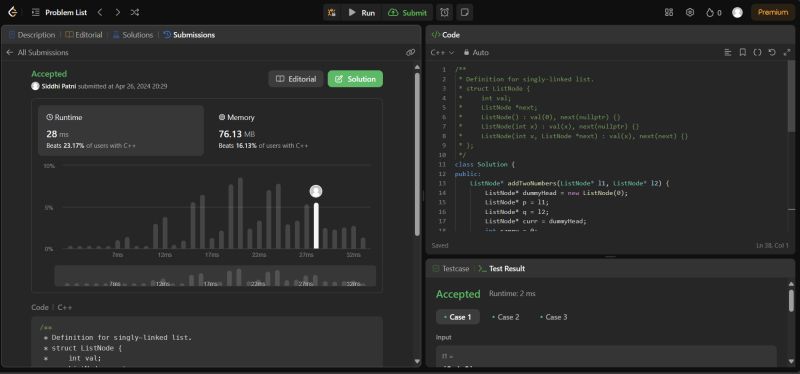Expand the code editor fullscreen icon
The width and height of the screenshot is (800, 374).
coord(787,53)
